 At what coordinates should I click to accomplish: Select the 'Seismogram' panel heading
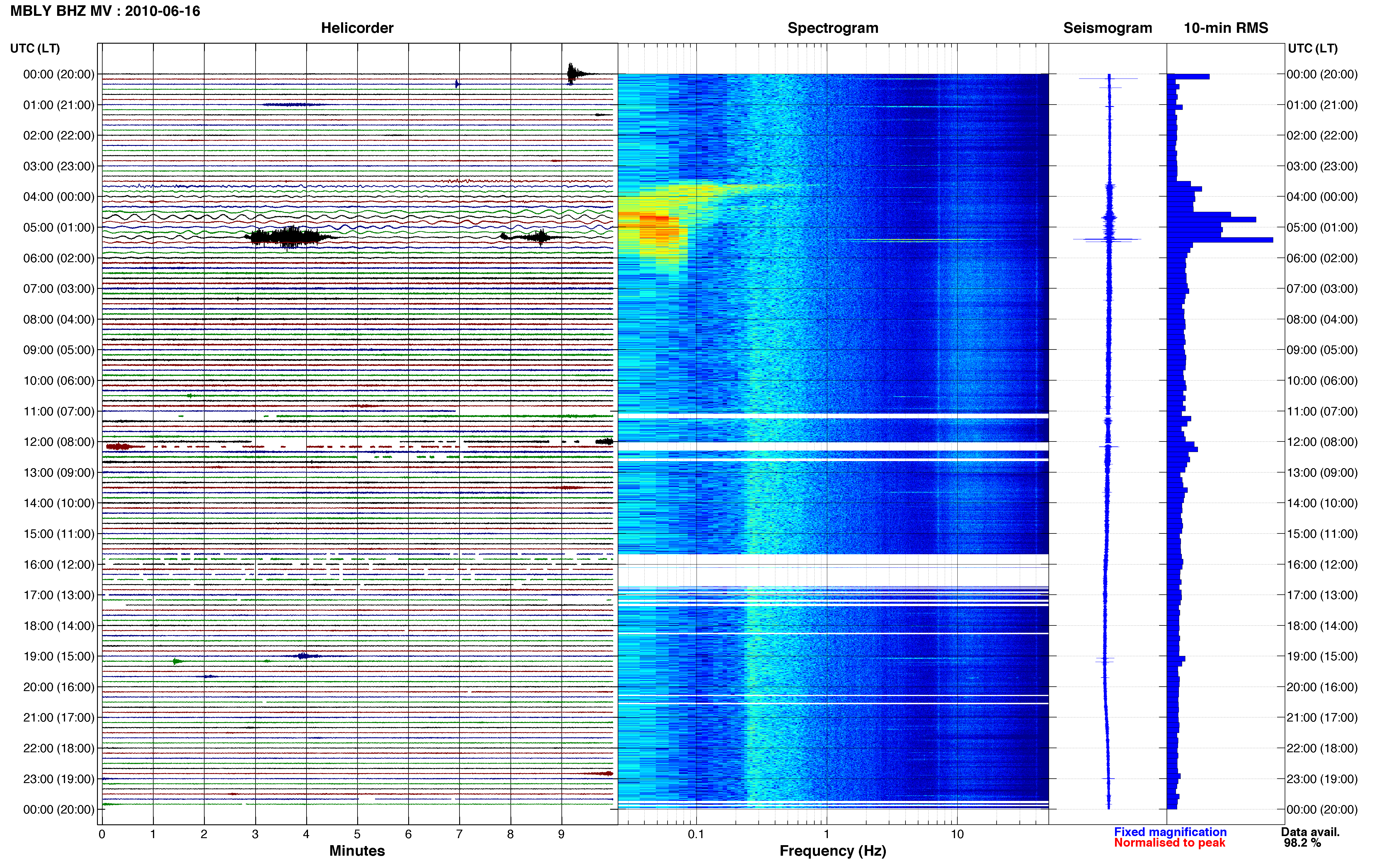tap(1107, 28)
